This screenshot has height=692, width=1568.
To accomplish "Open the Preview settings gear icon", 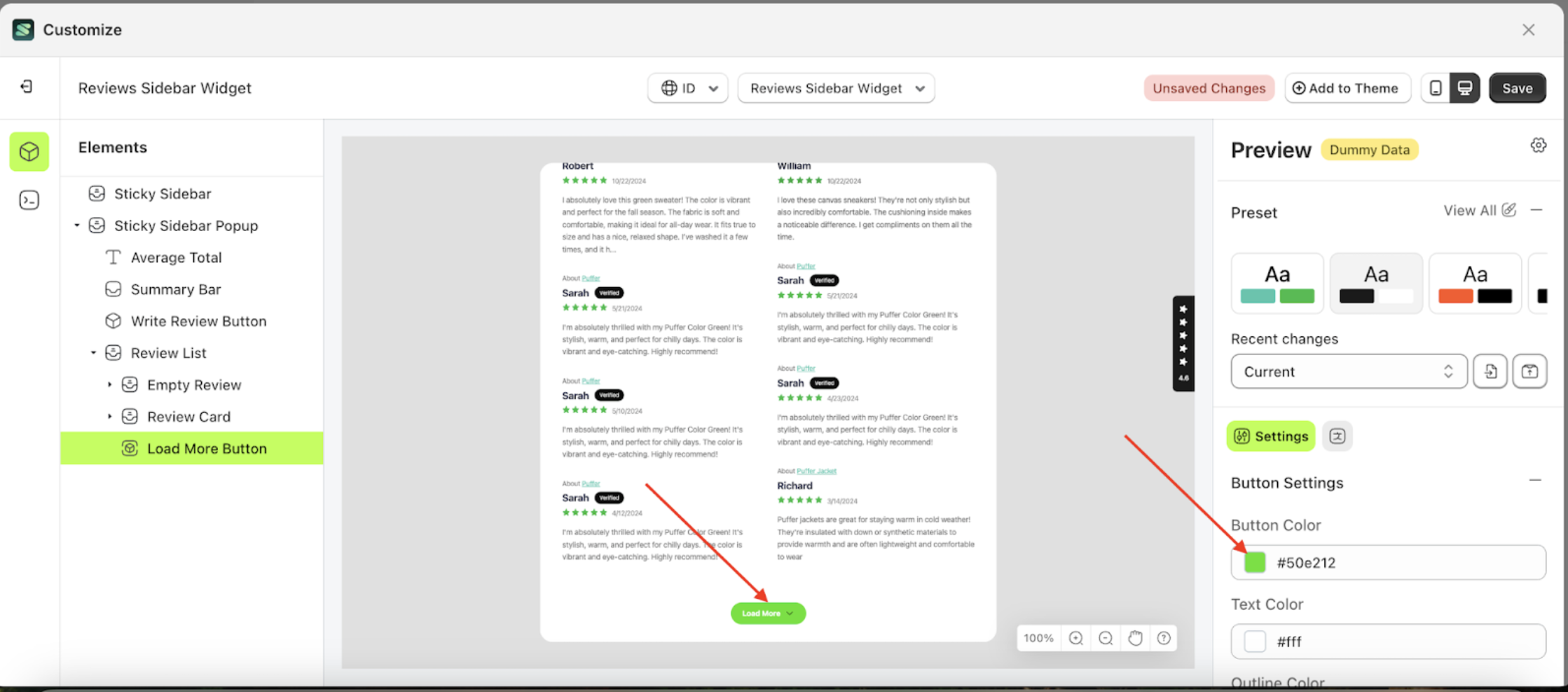I will click(1539, 145).
